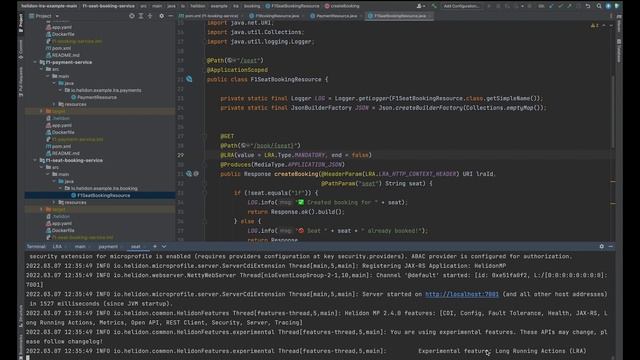Open the Pull Requests tool window stripe button
This screenshot has height=360, width=640.
tap(21, 82)
